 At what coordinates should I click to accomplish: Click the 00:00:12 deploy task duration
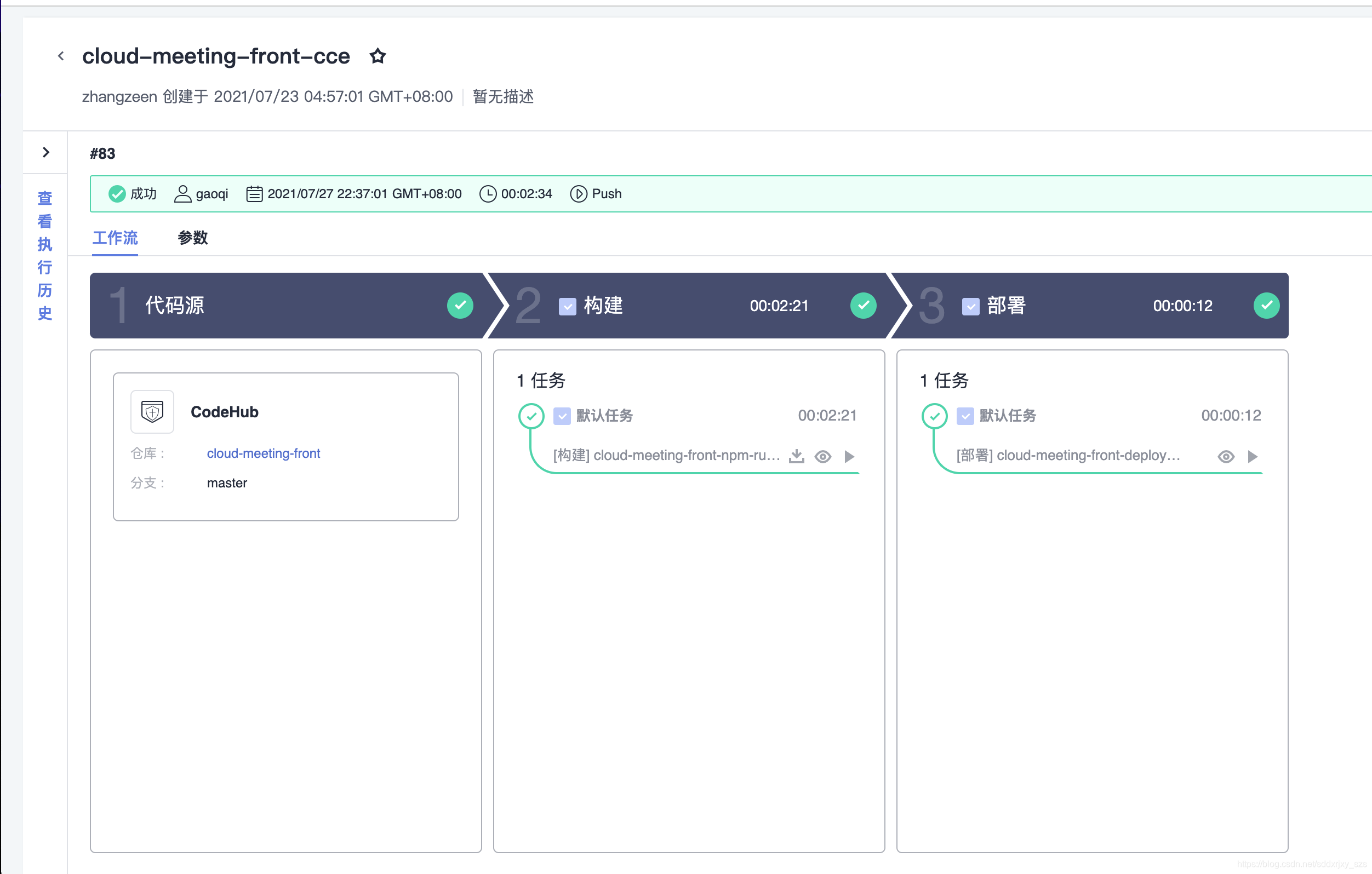pos(1231,415)
